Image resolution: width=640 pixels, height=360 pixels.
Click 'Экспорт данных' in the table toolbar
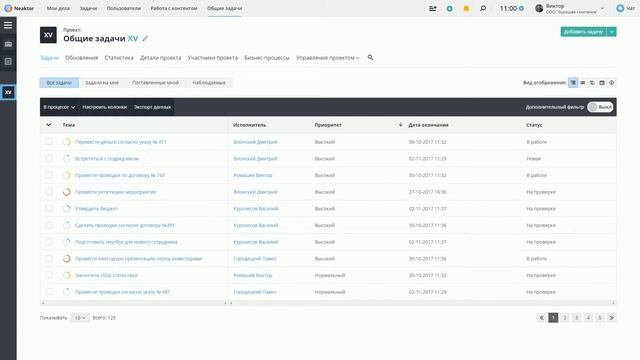[152, 107]
